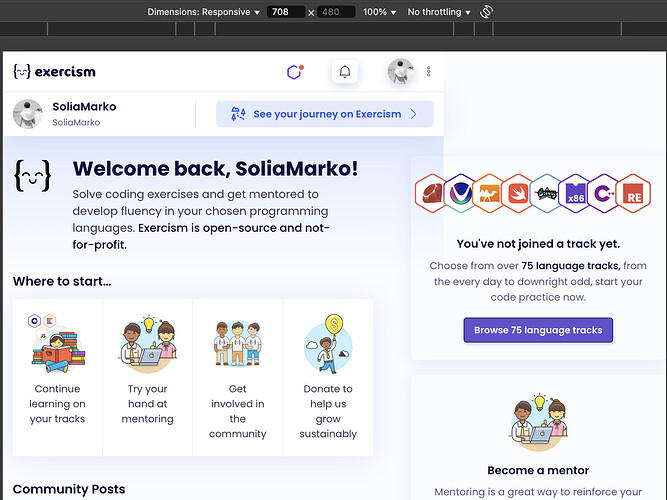This screenshot has height=500, width=667.
Task: Open the No throttling dropdown
Action: coord(439,12)
